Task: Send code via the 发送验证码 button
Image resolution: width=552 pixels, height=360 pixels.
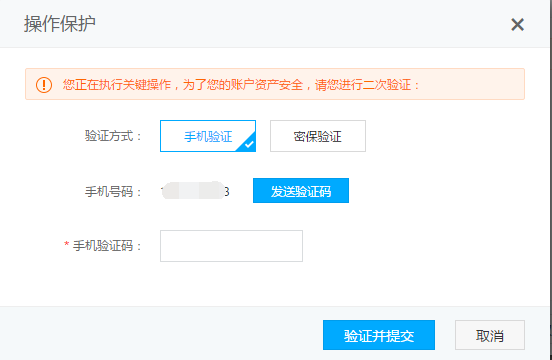Action: pos(301,190)
